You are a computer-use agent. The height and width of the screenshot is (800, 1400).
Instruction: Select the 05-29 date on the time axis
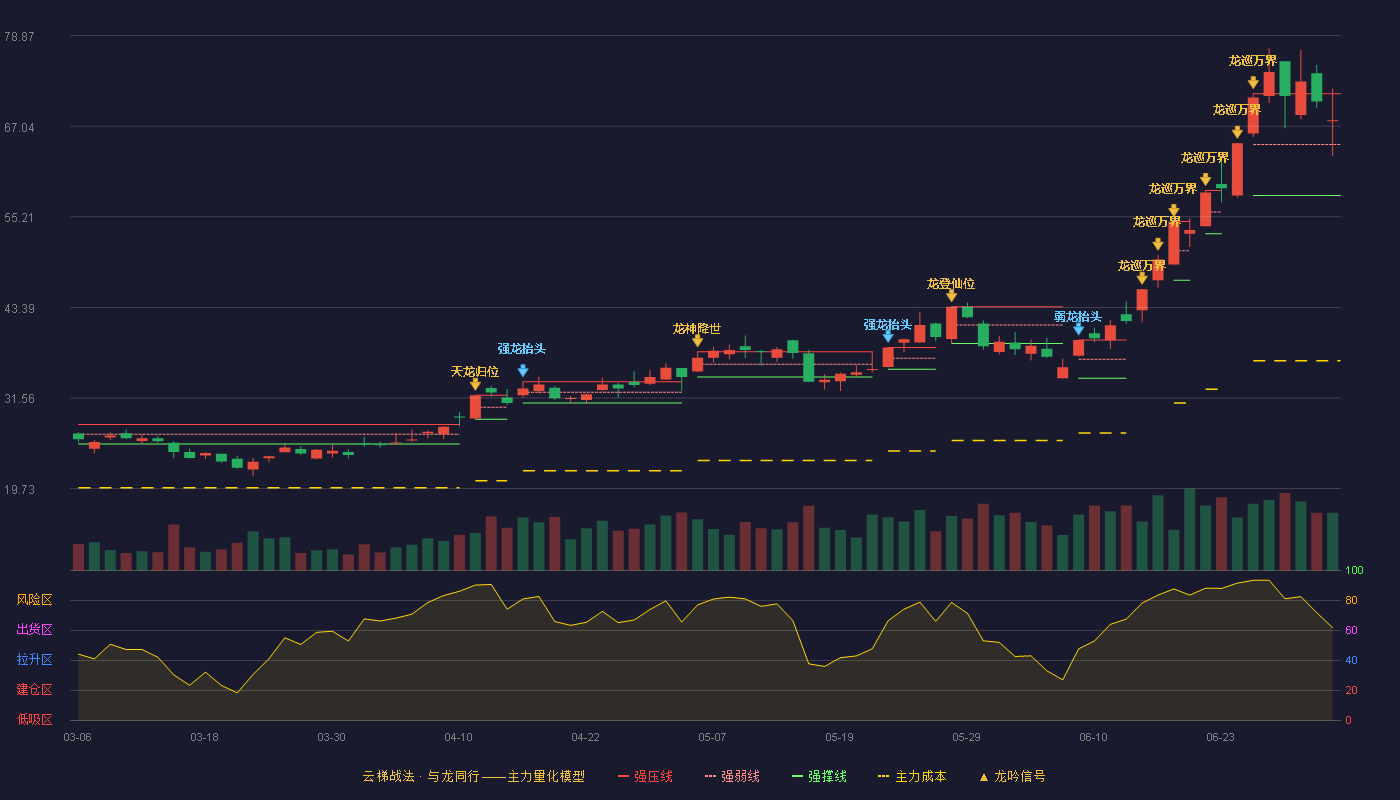point(966,737)
